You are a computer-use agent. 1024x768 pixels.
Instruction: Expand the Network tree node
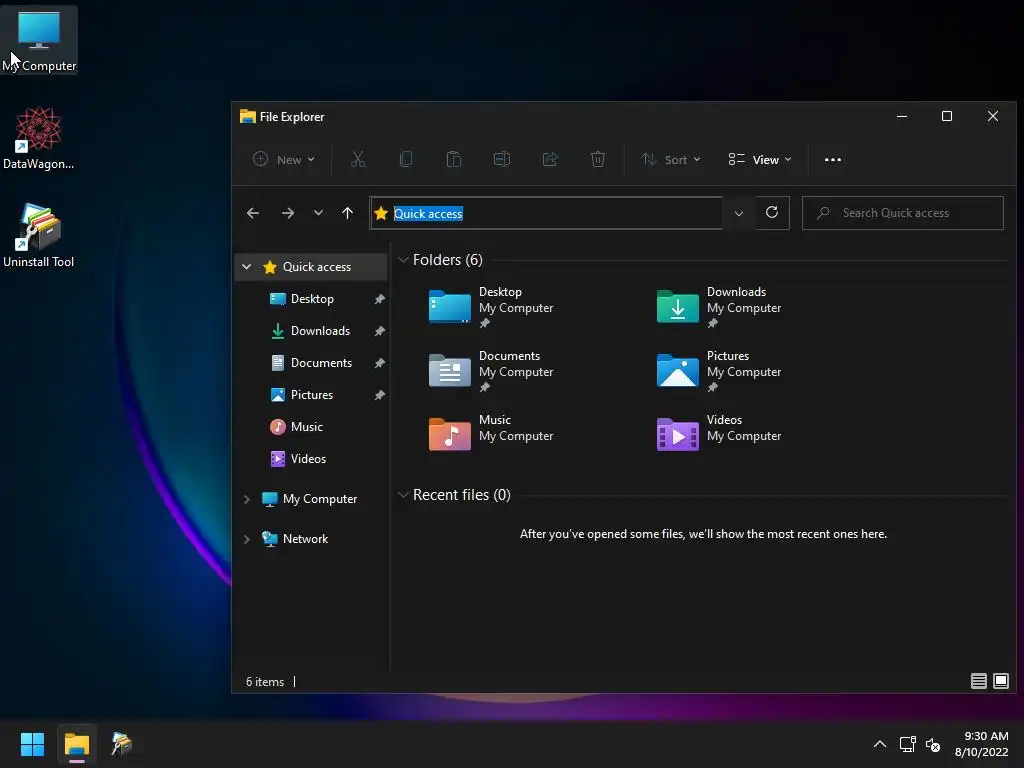[246, 539]
